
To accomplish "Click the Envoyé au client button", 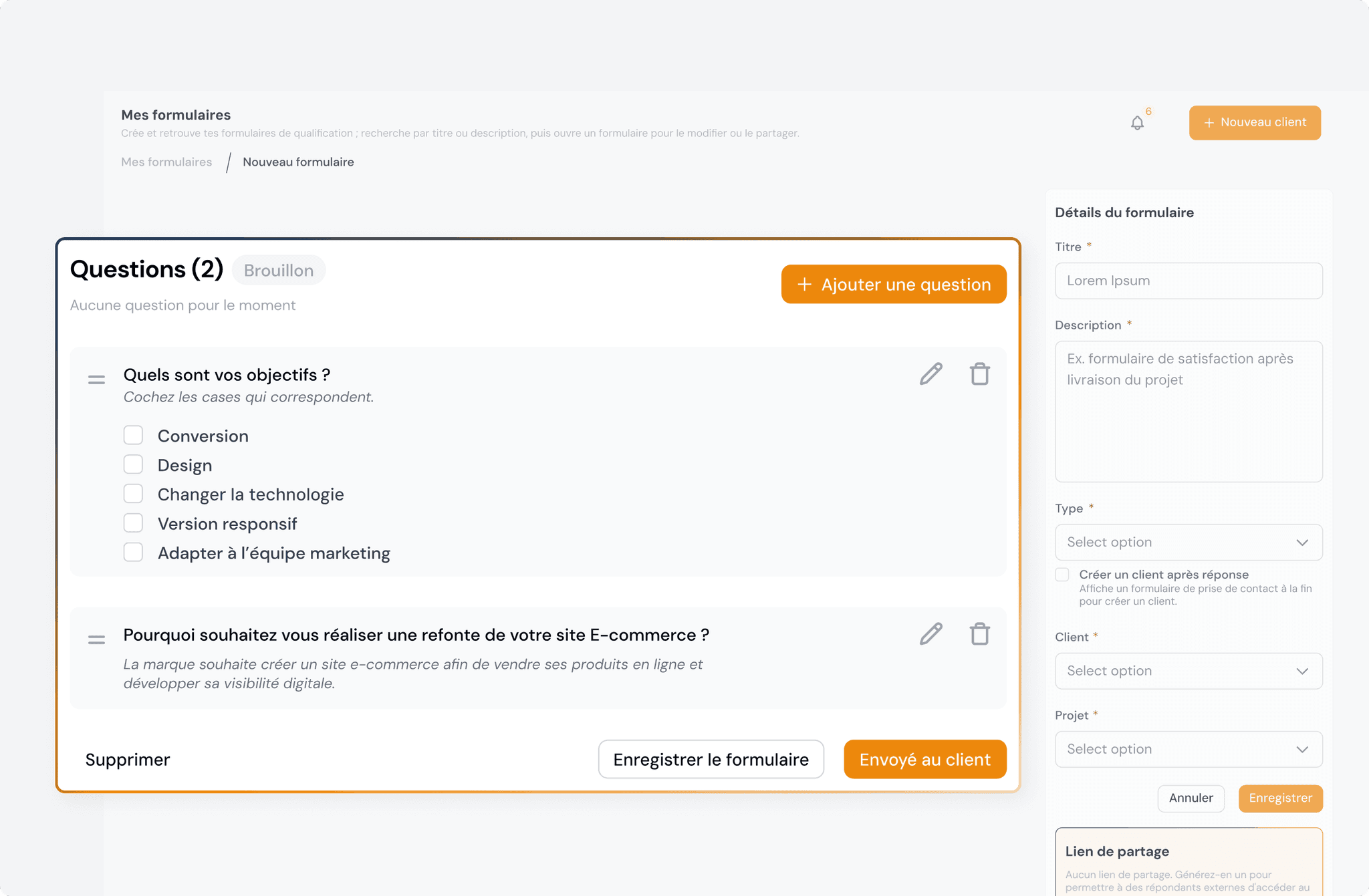I will point(925,759).
